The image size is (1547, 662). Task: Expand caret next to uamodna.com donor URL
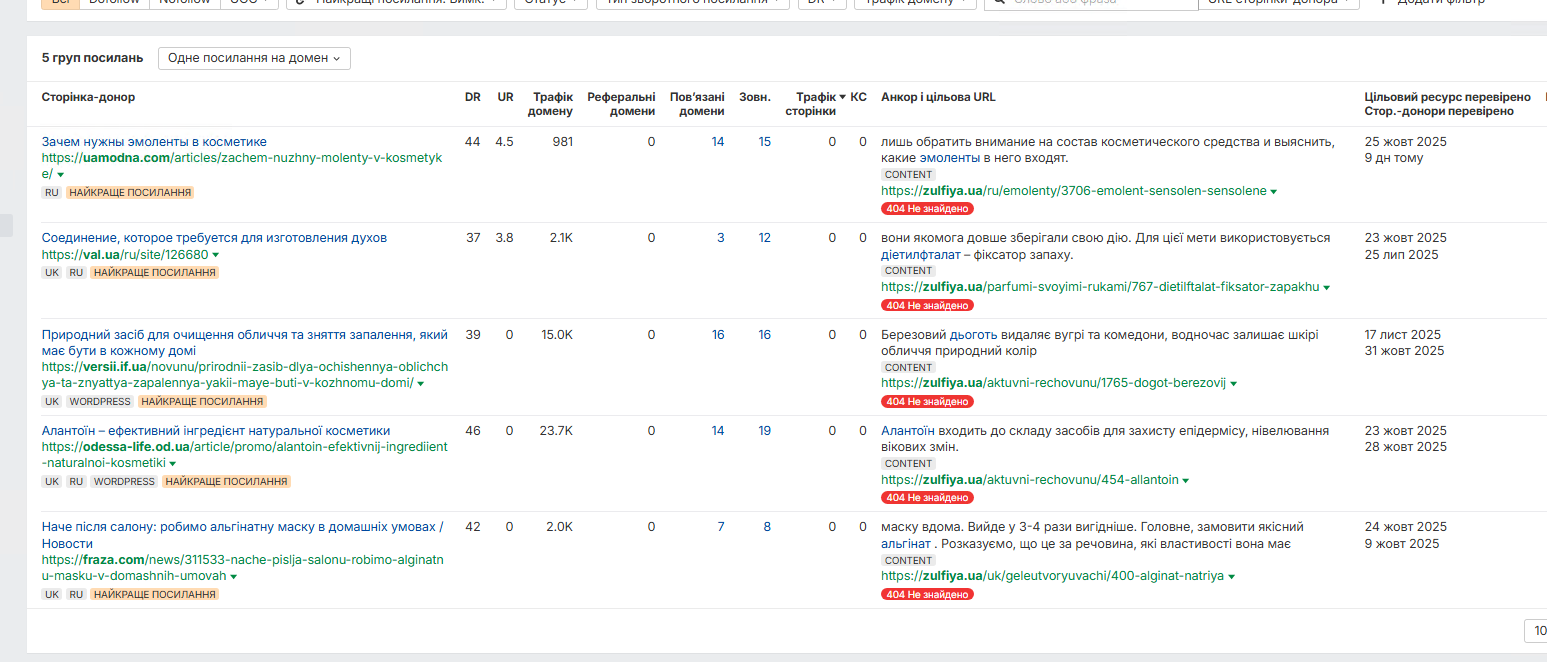[x=61, y=175]
